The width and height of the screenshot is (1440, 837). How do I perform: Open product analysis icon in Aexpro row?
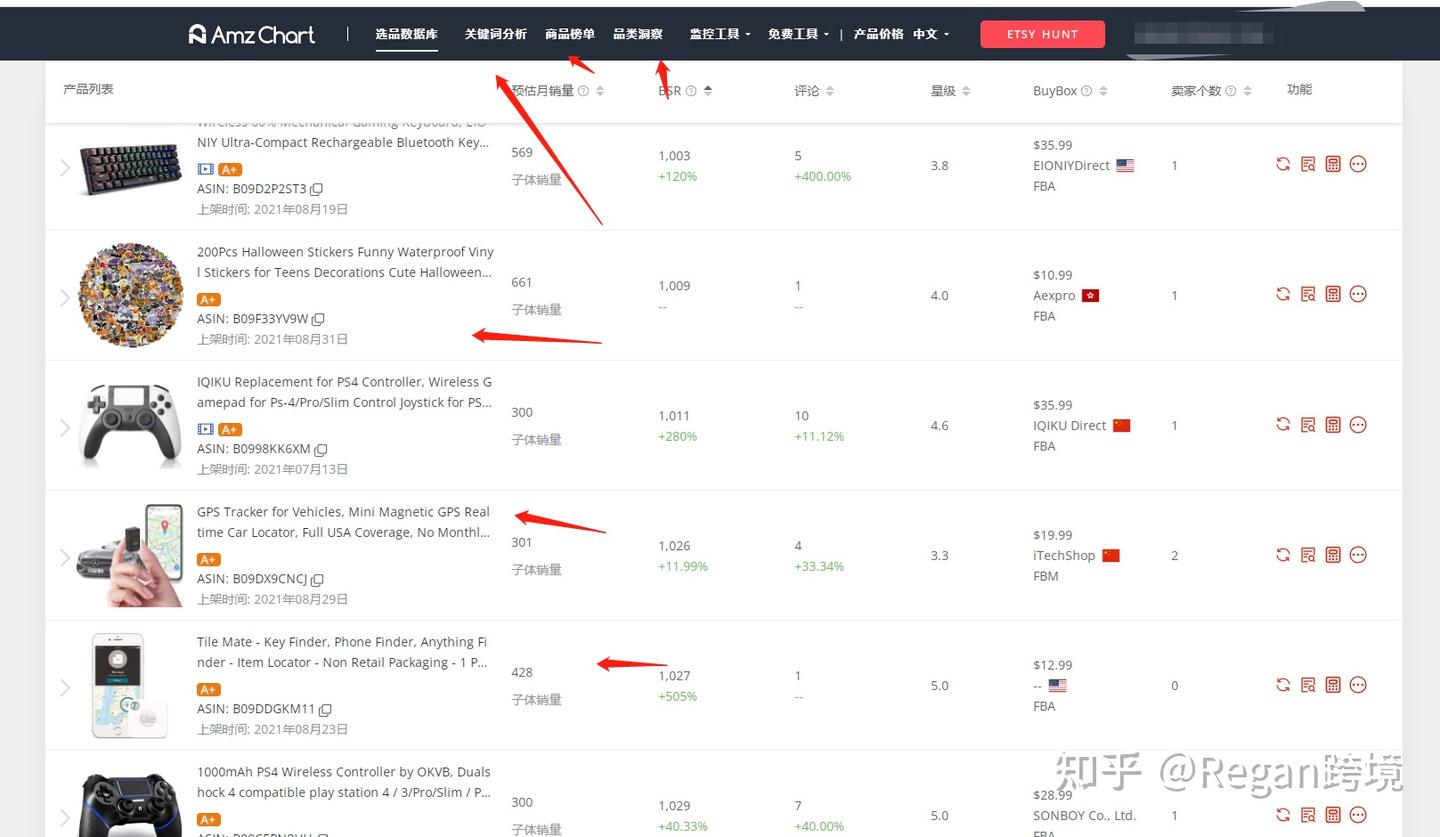[1308, 294]
